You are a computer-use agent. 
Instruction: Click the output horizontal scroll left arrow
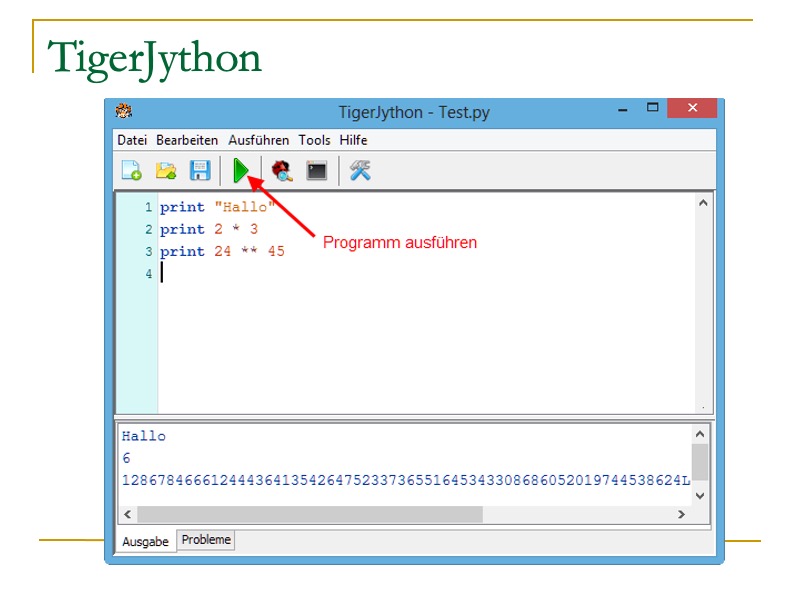(128, 514)
